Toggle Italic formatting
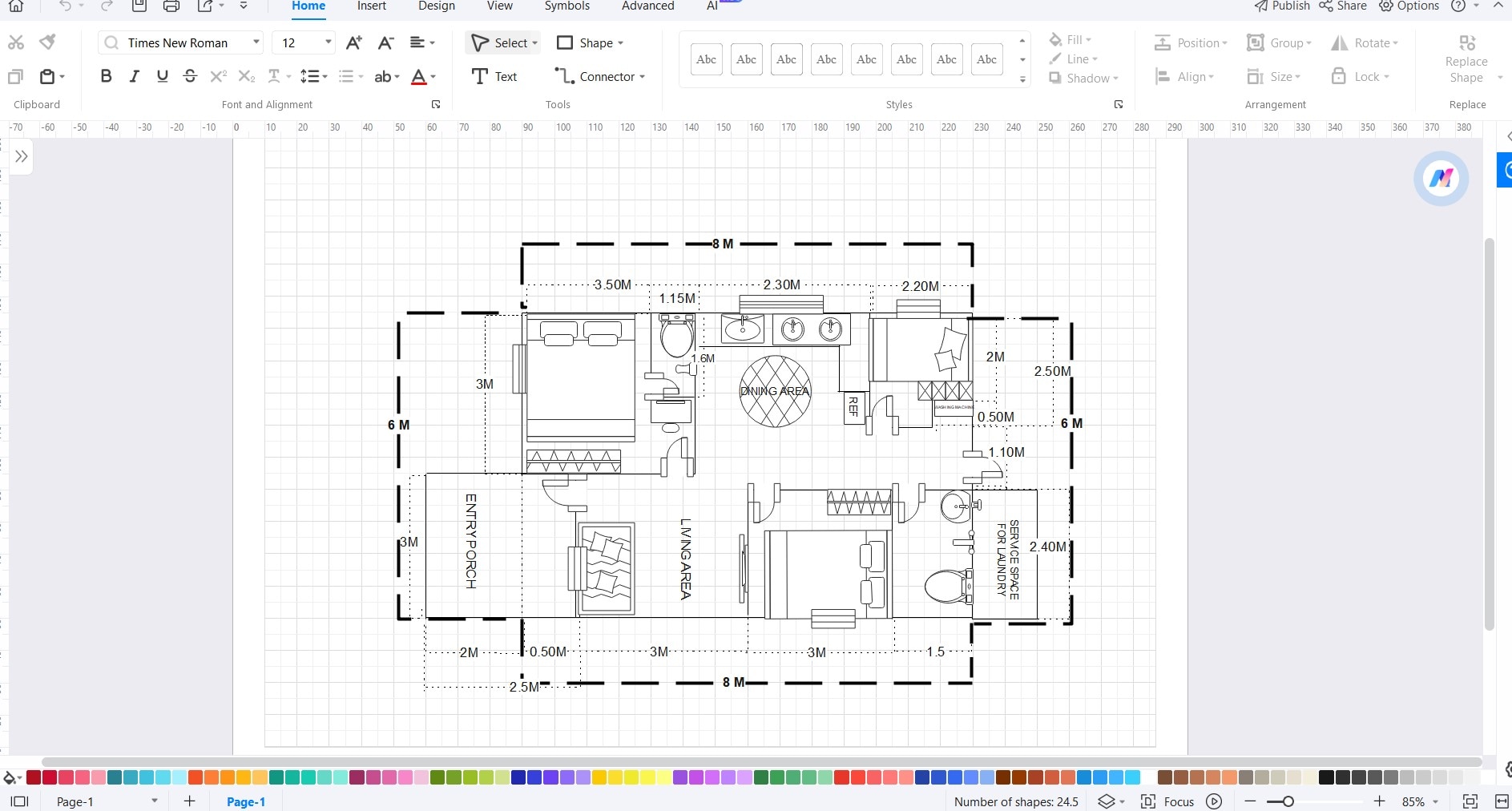This screenshot has width=1512, height=811. point(134,76)
